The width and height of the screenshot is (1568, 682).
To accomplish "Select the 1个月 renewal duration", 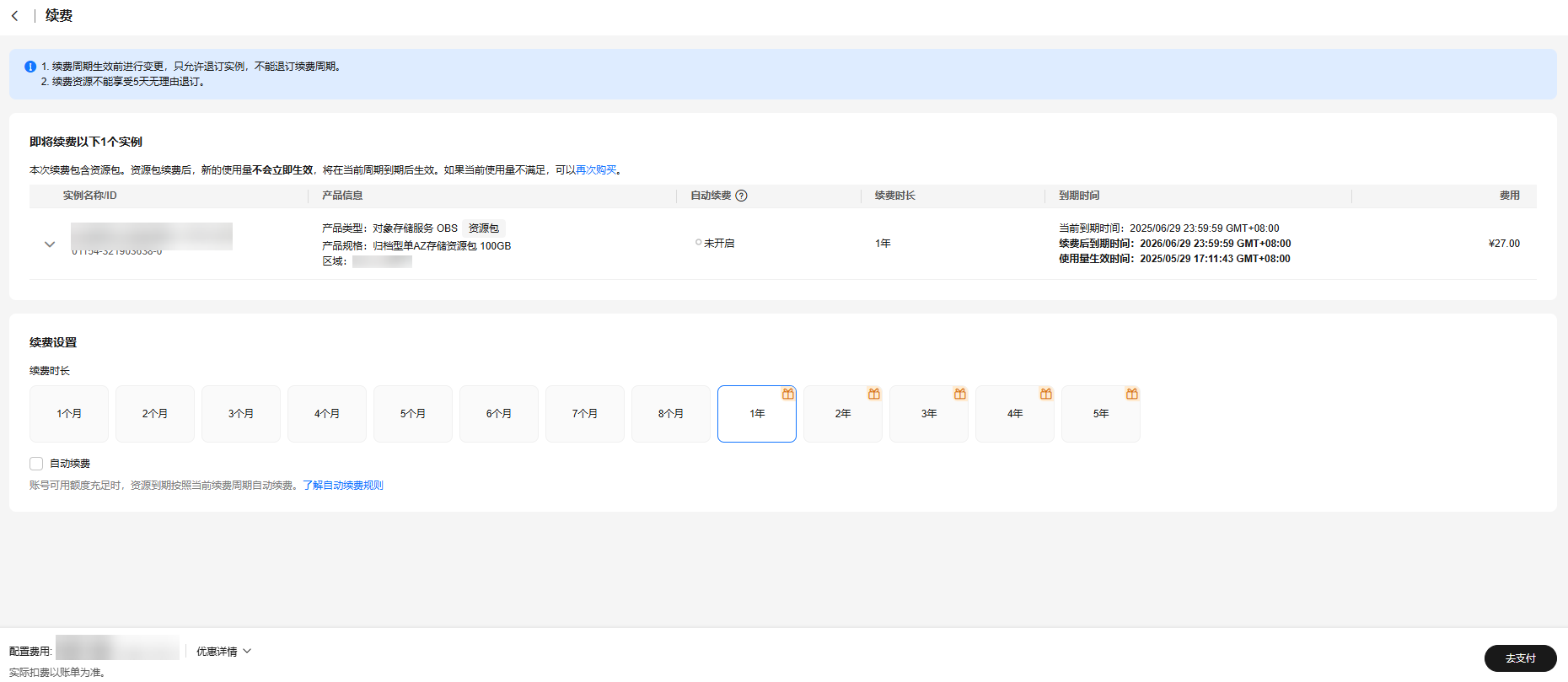I will pos(69,414).
